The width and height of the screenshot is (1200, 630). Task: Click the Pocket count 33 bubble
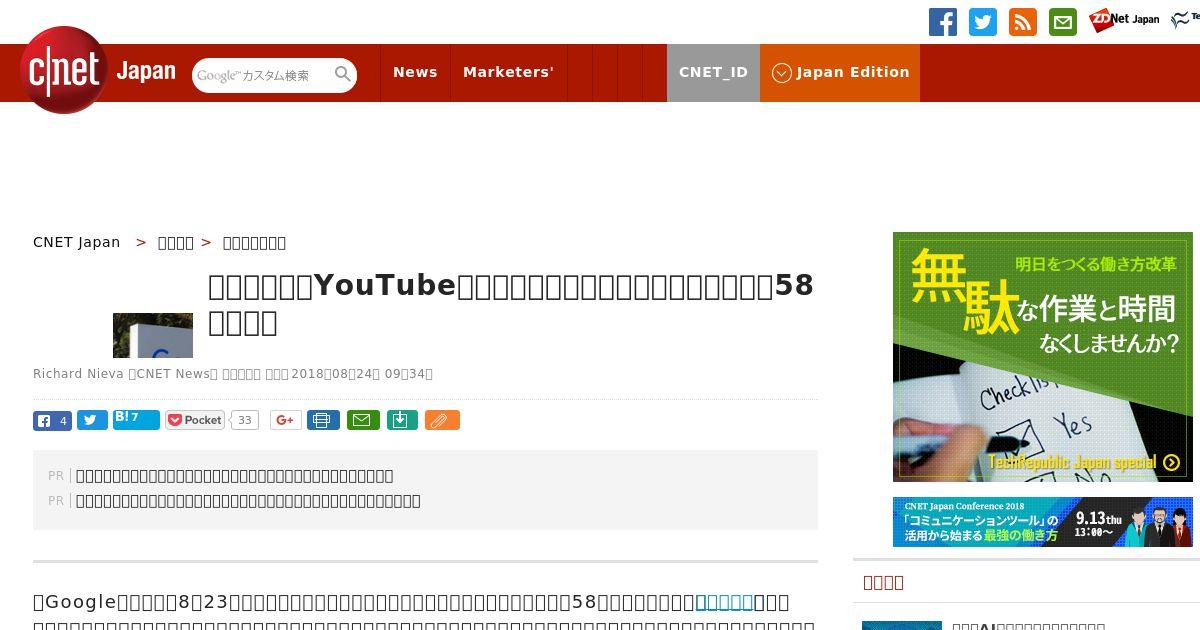coord(244,420)
